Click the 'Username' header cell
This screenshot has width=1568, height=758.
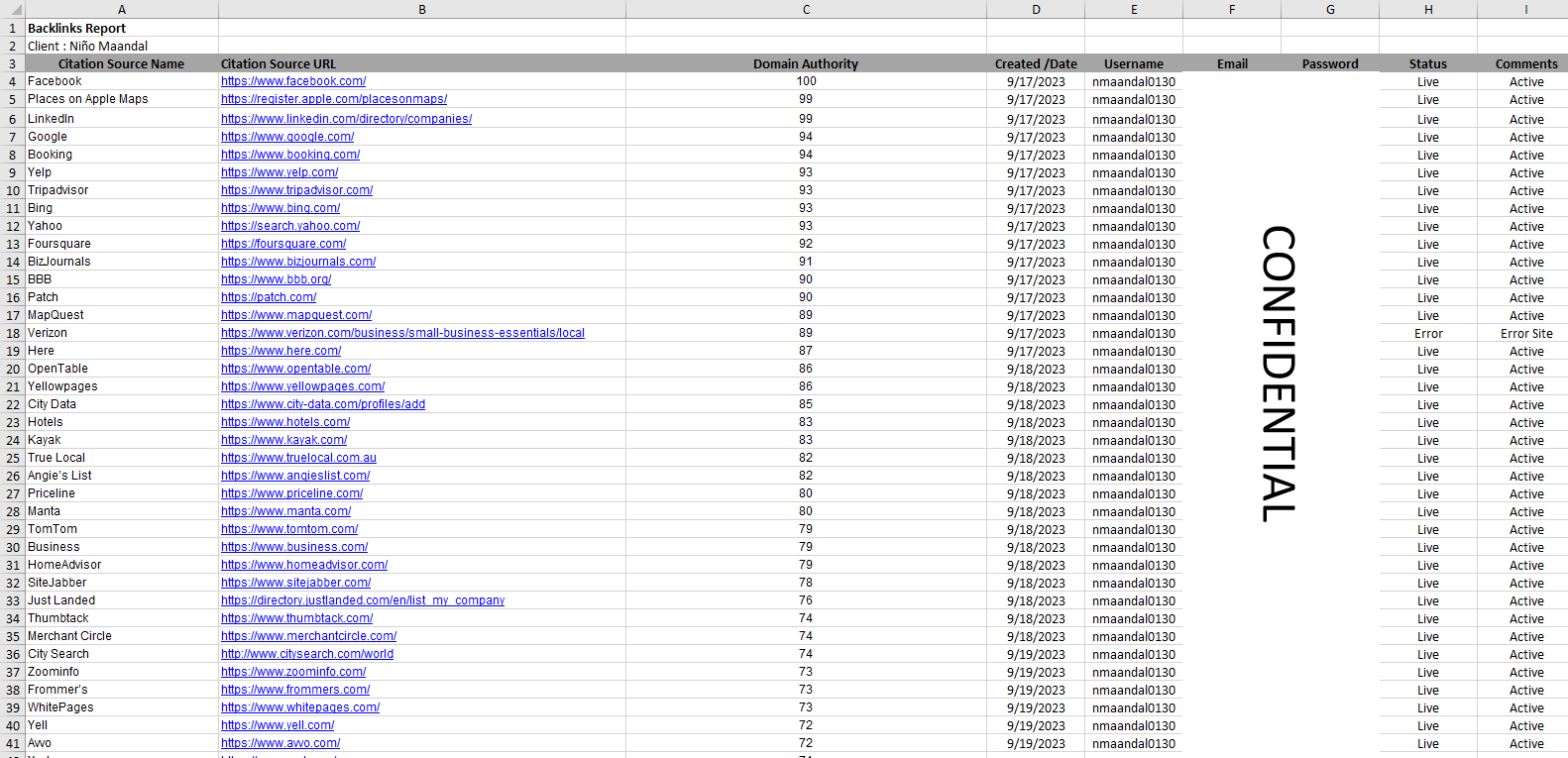(1134, 63)
